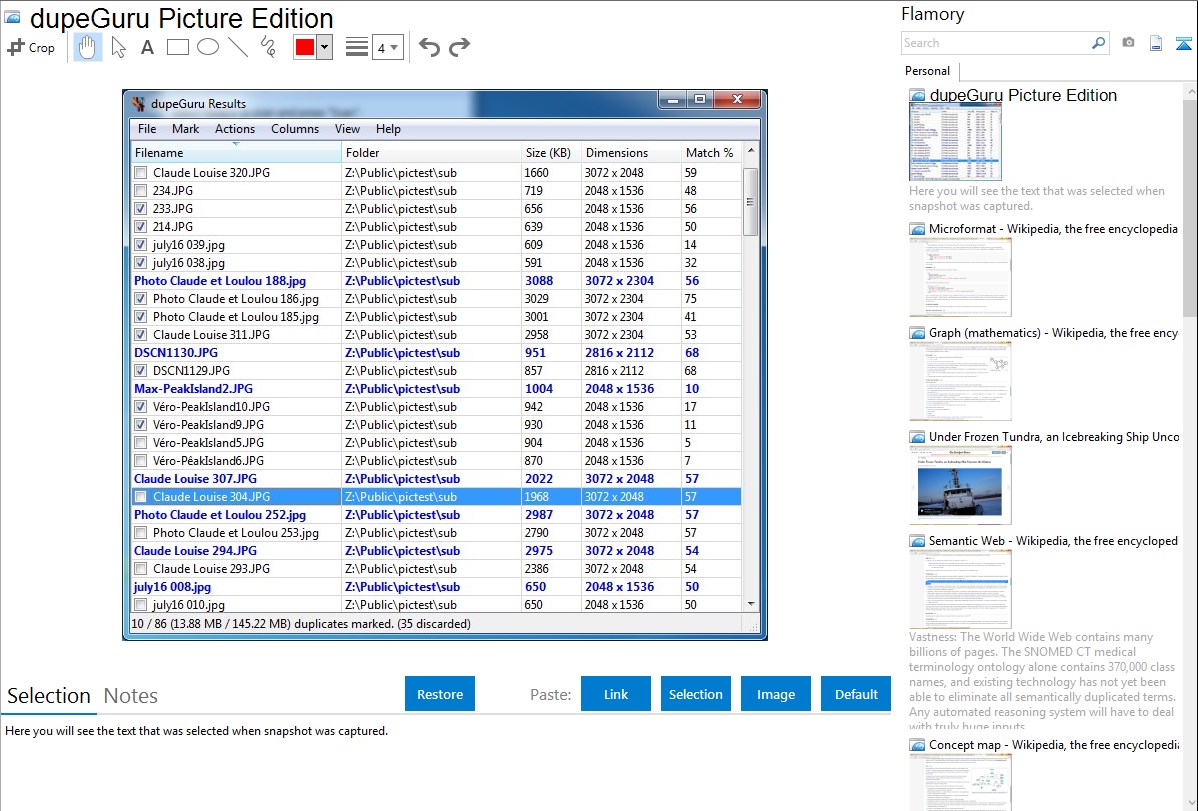Select the text annotation tool
This screenshot has height=811, width=1198.
coord(147,47)
